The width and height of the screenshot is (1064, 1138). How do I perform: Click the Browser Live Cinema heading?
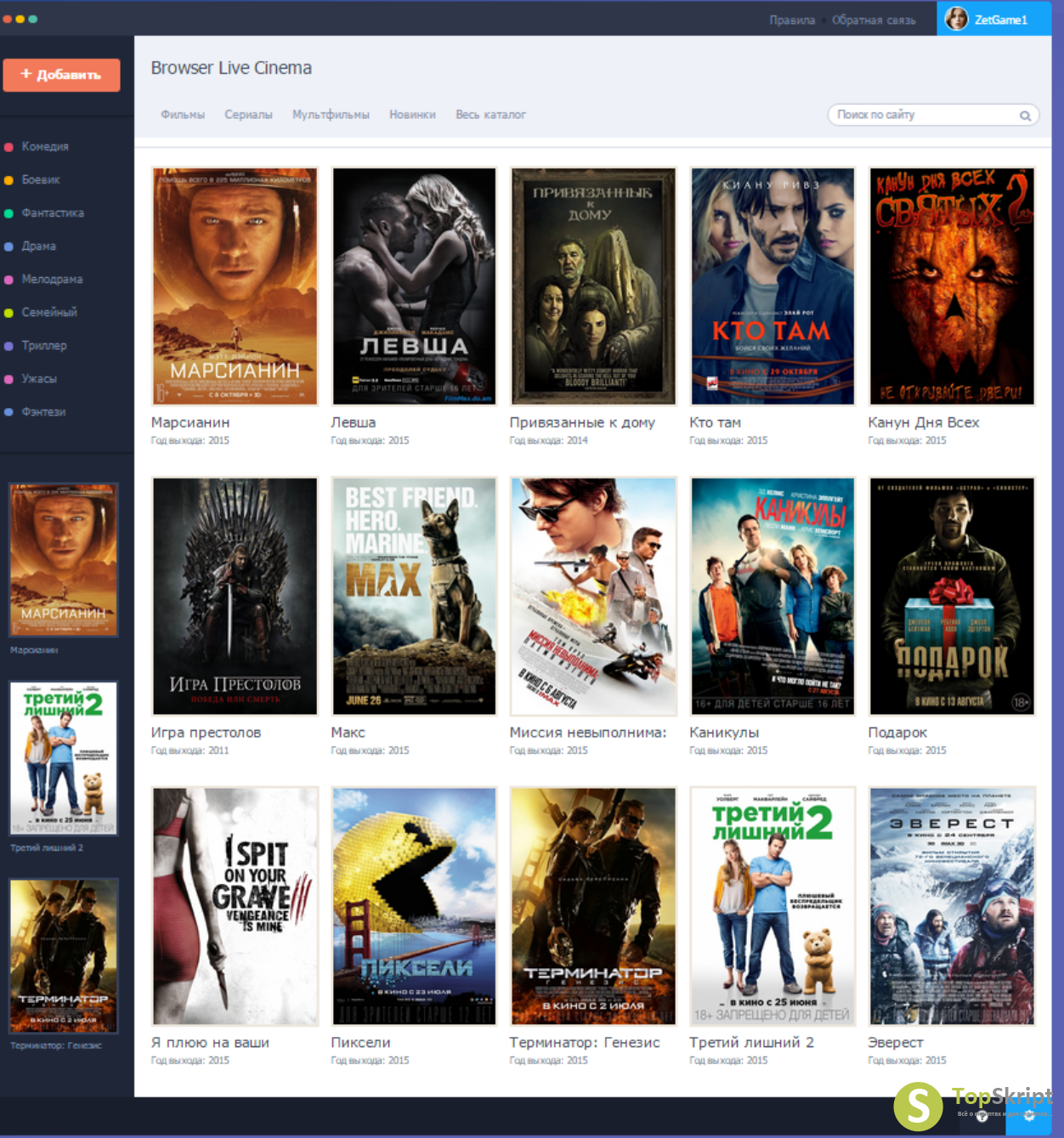coord(231,68)
